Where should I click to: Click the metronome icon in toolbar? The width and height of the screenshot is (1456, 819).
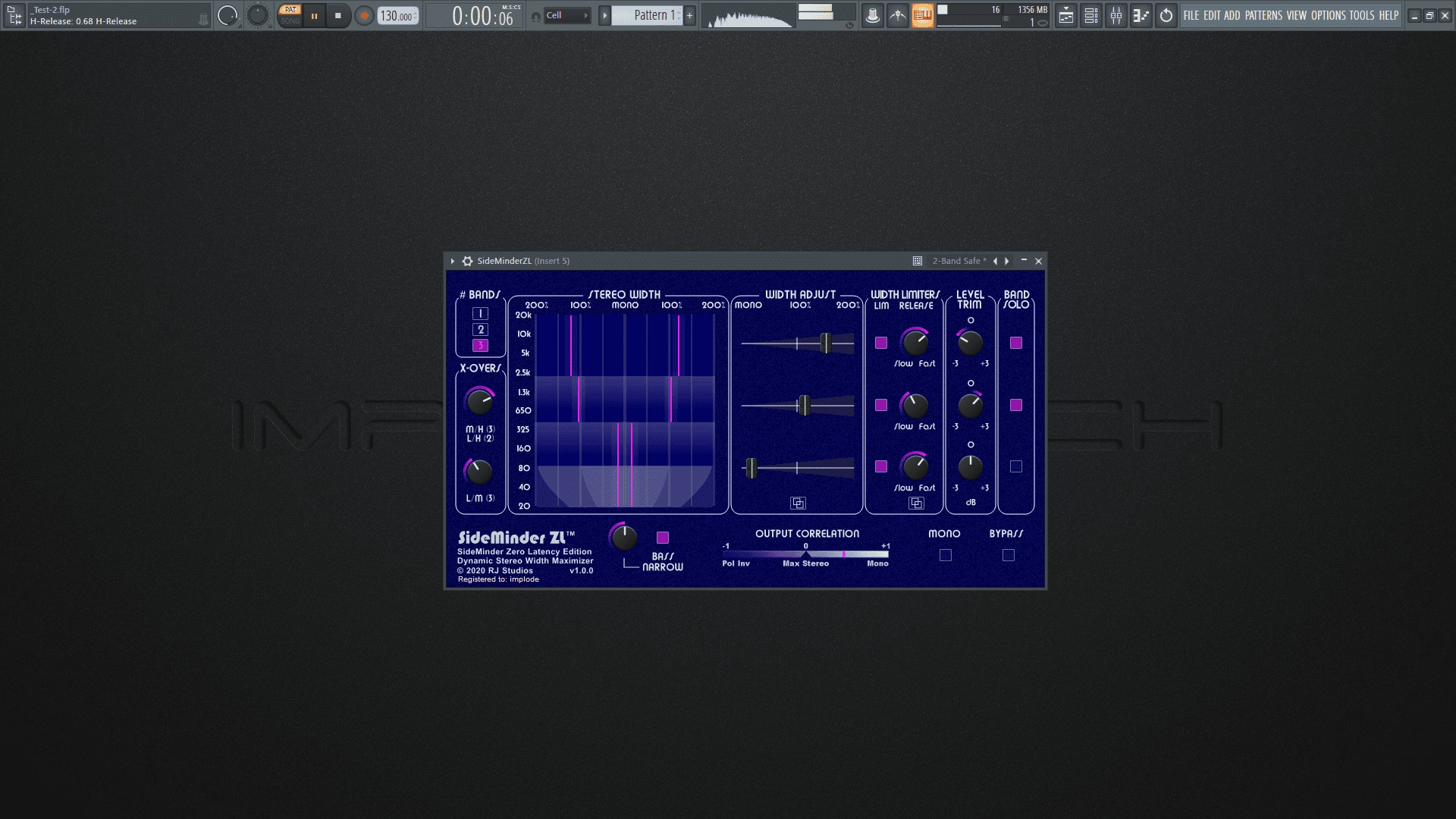pyautogui.click(x=873, y=15)
